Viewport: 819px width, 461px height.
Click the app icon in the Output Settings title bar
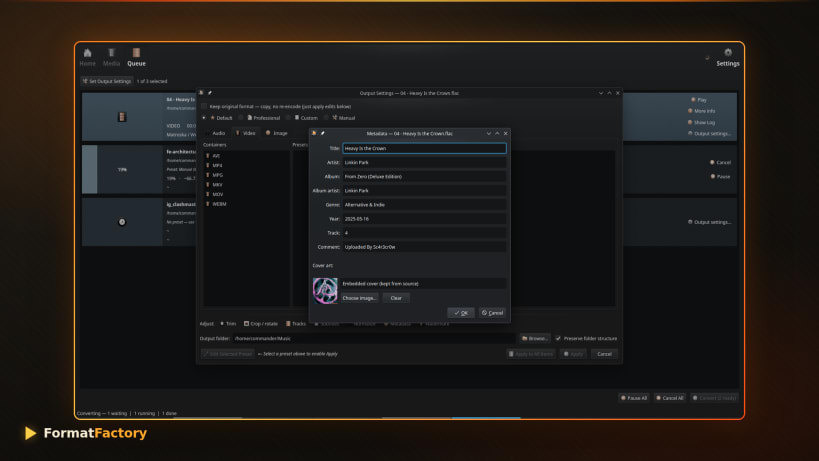[x=201, y=93]
